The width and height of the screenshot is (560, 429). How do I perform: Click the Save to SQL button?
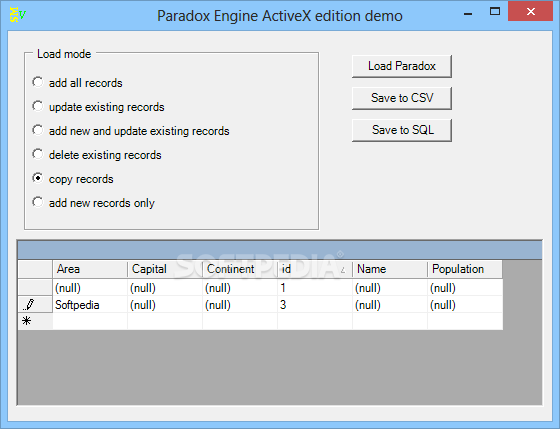click(x=402, y=130)
